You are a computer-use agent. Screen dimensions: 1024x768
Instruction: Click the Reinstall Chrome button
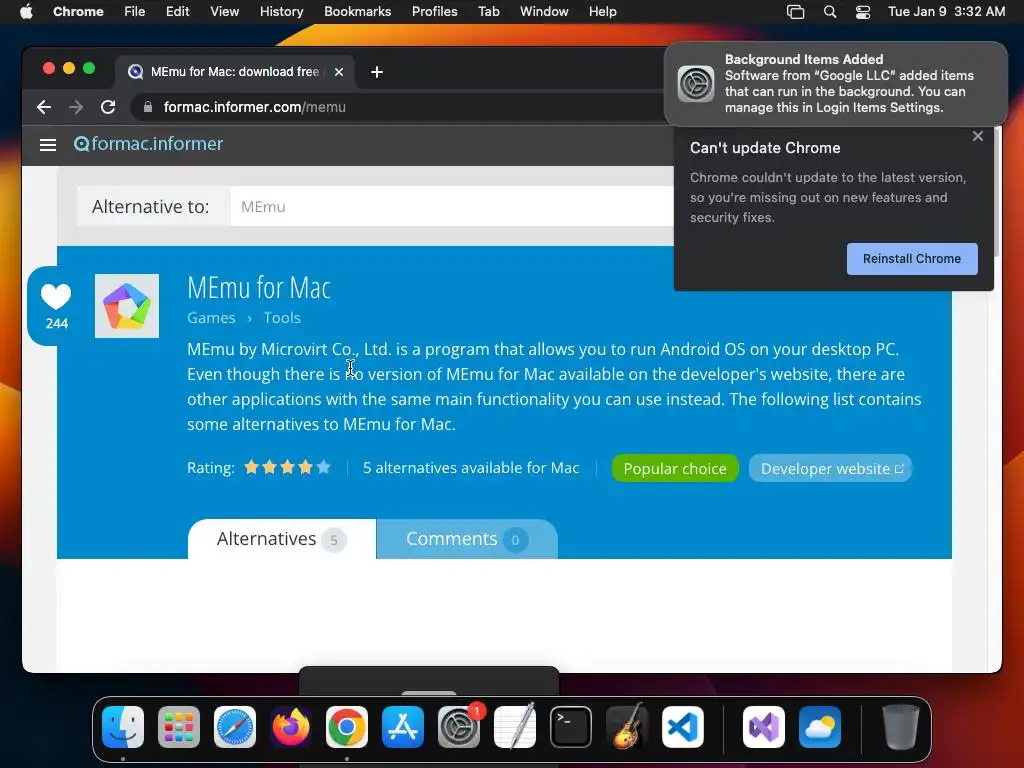point(912,259)
